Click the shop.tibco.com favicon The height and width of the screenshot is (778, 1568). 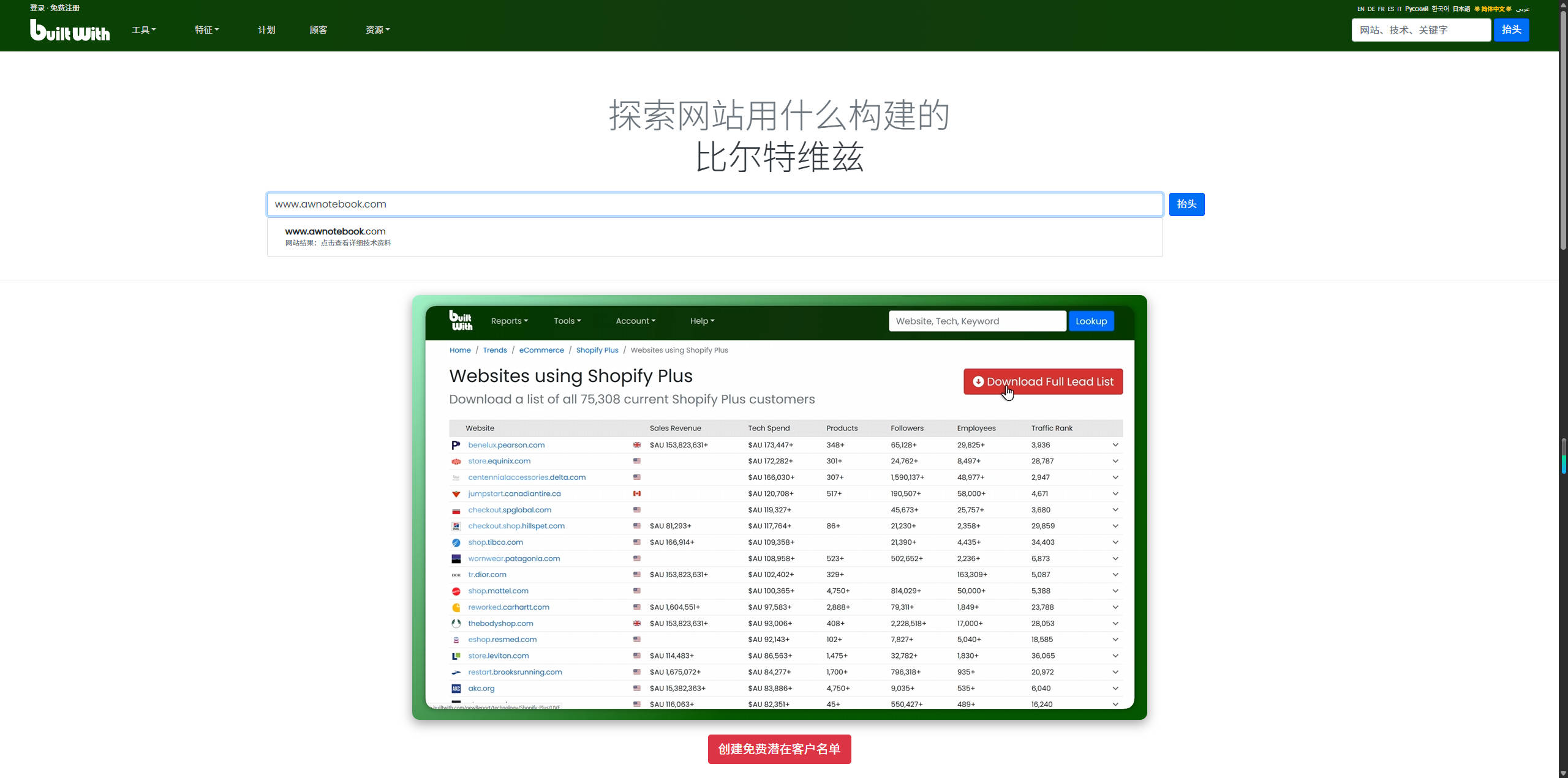(456, 542)
